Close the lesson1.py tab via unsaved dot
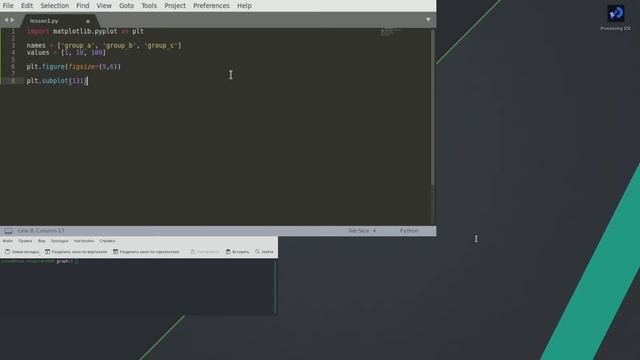 tap(88, 21)
